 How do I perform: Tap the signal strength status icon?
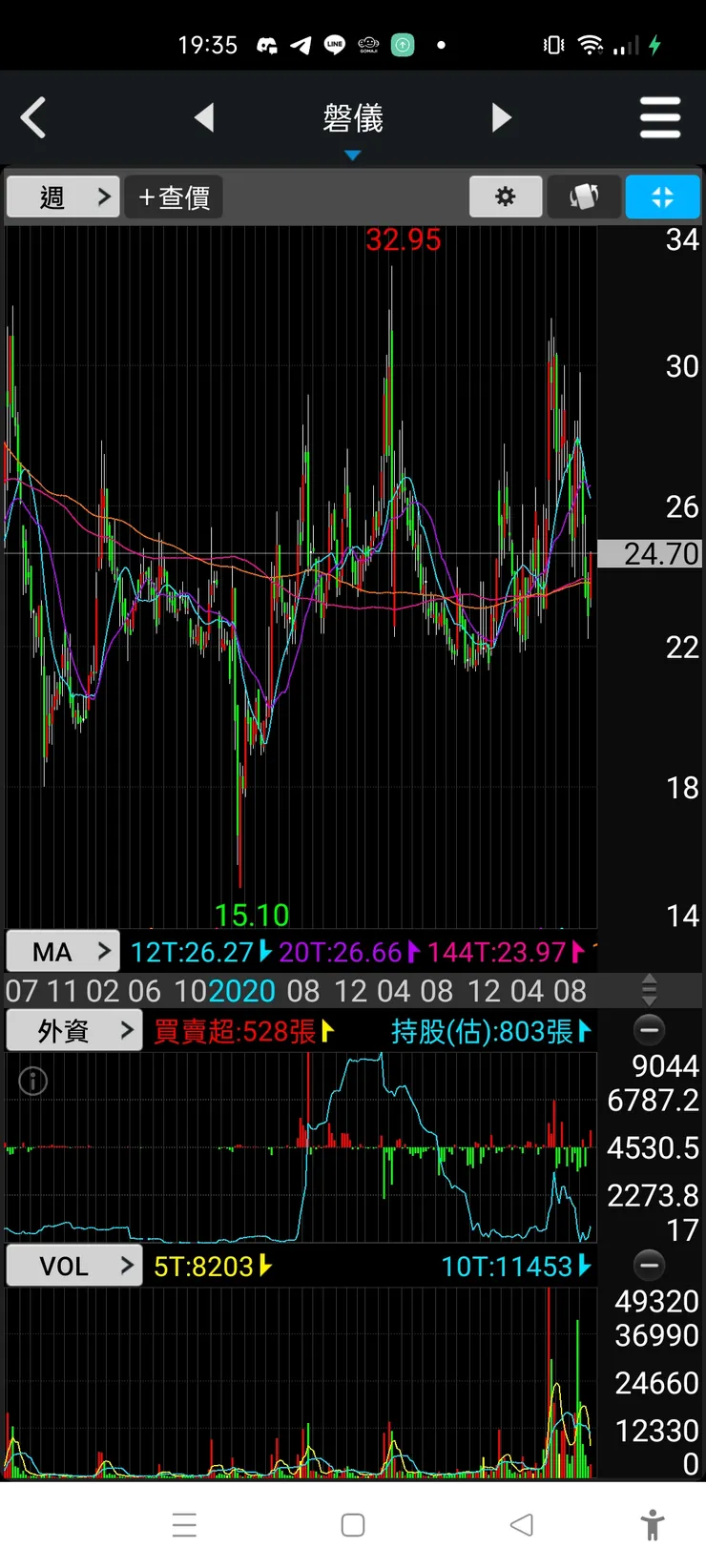click(626, 45)
